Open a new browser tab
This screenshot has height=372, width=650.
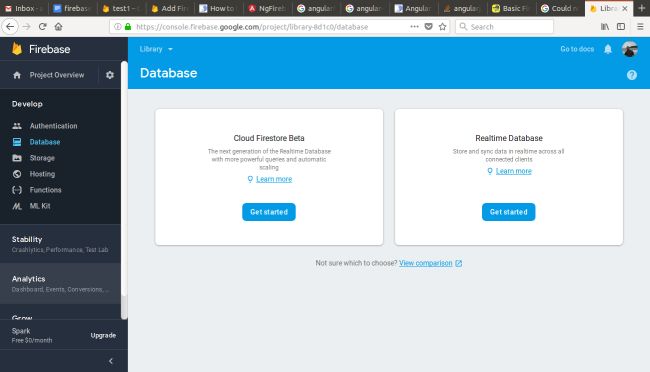tap(641, 8)
